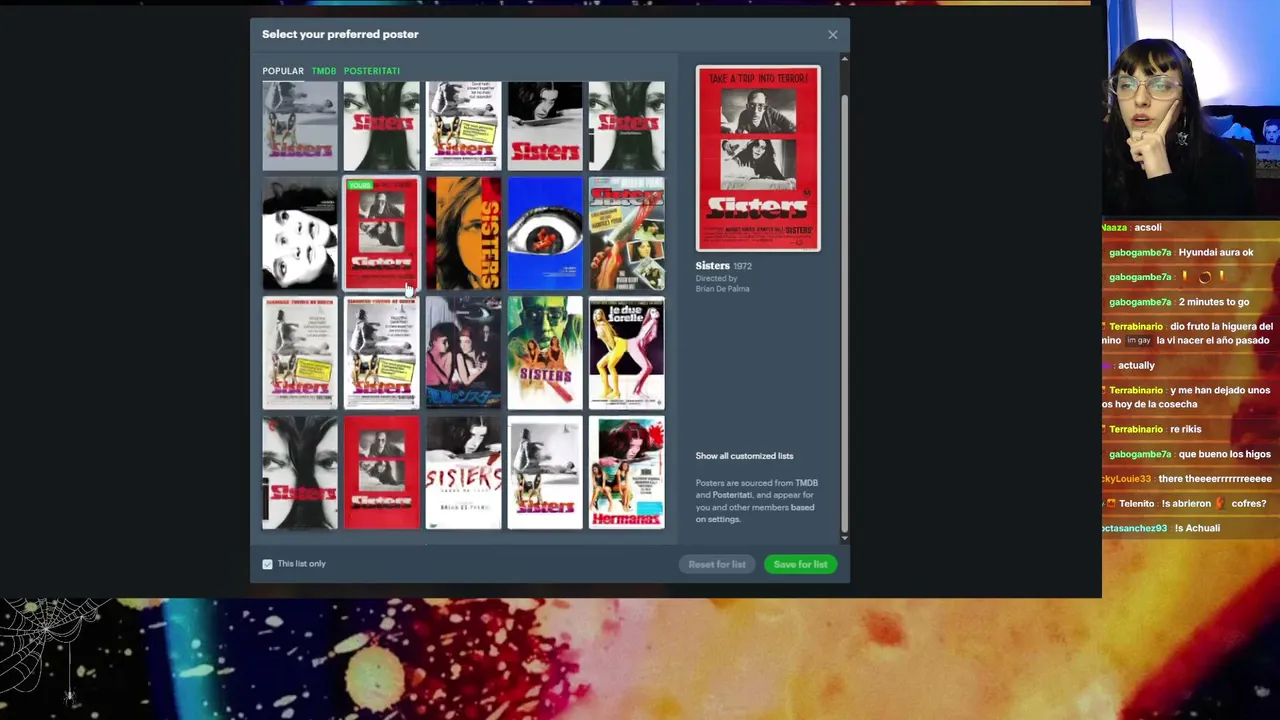Viewport: 1280px width, 720px height.
Task: Click chat message 'que bueno los higos'
Action: (1225, 454)
